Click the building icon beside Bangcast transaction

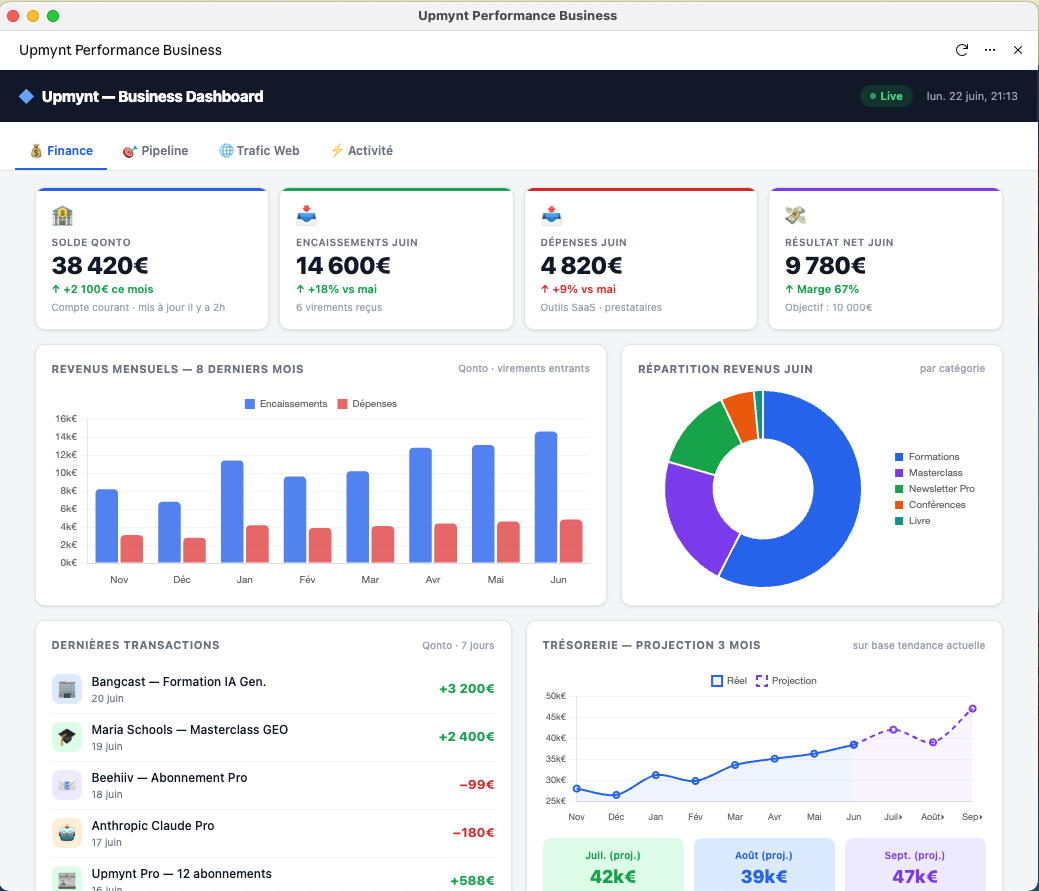[x=67, y=689]
